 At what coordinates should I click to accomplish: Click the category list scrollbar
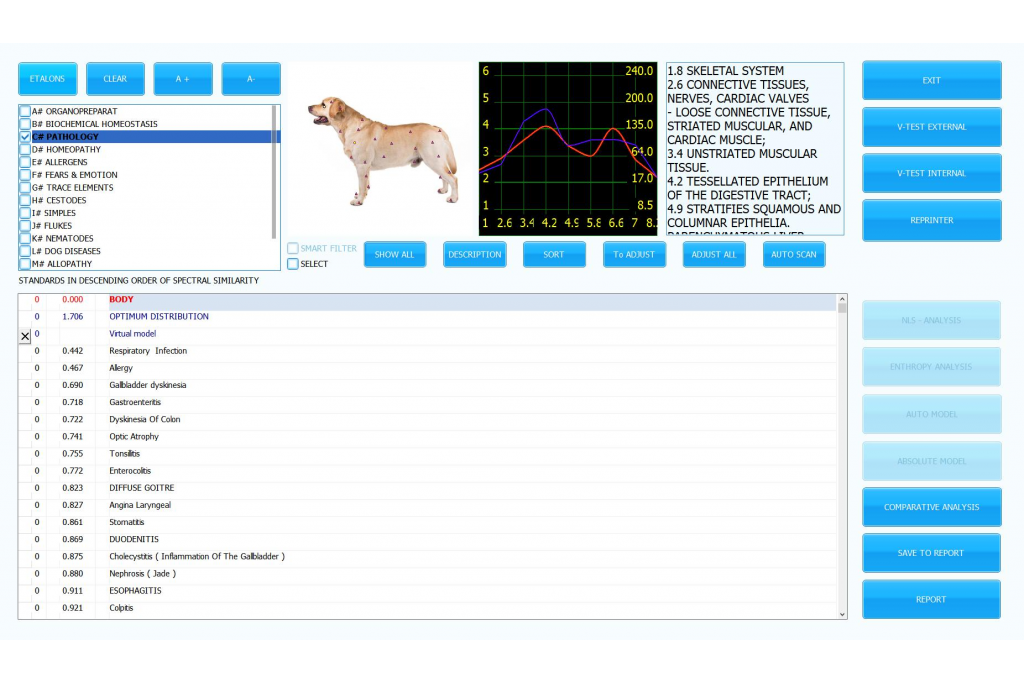[x=274, y=172]
